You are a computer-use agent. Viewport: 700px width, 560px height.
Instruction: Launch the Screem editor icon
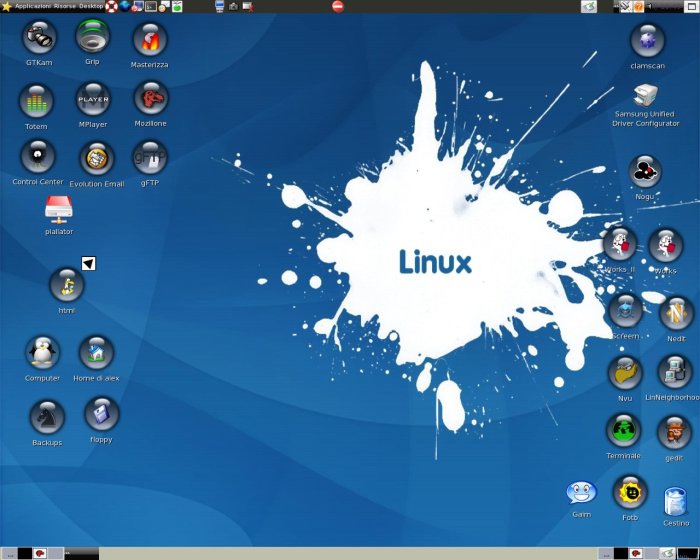pyautogui.click(x=625, y=311)
